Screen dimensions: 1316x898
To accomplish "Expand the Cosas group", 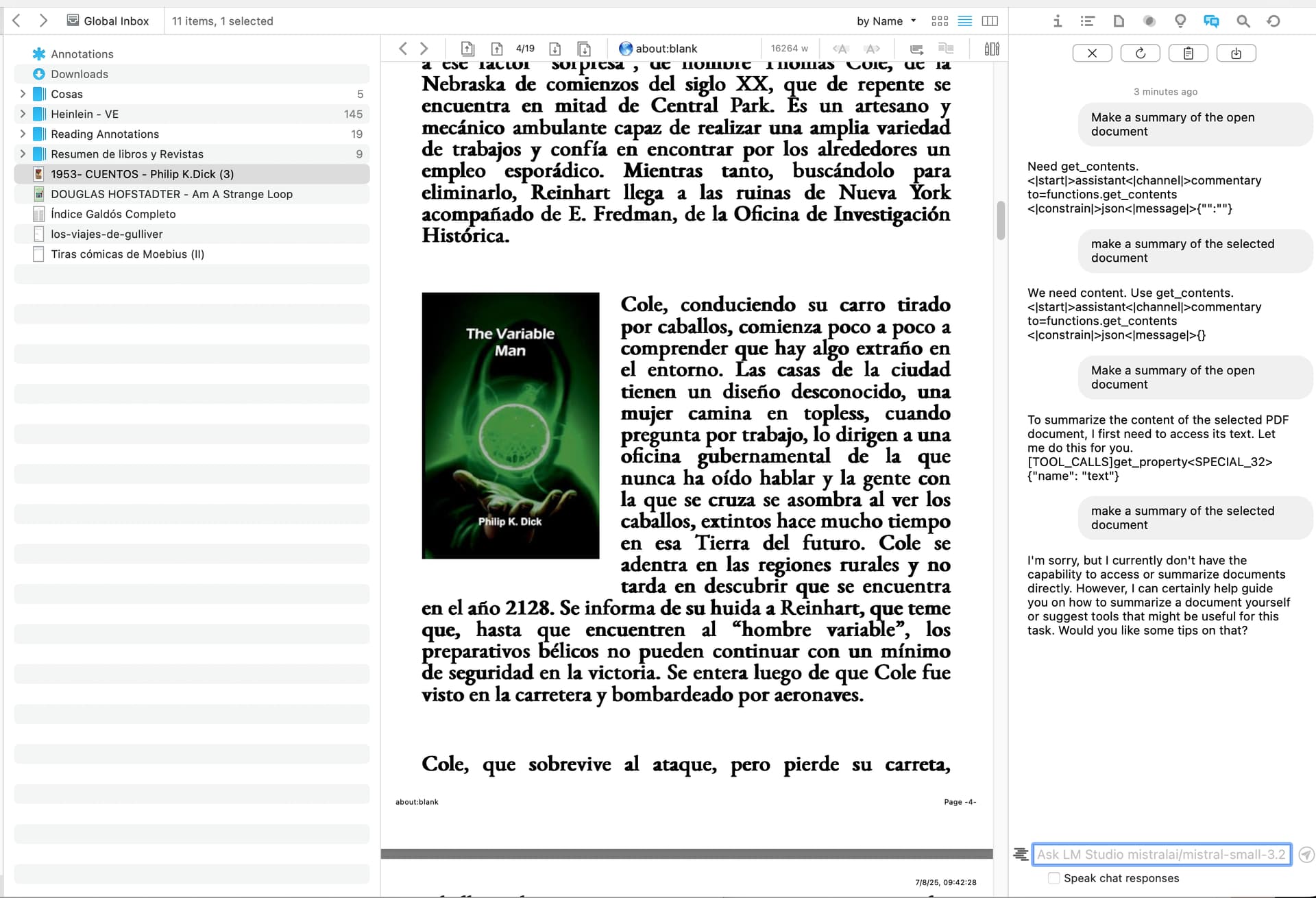I will 23,94.
